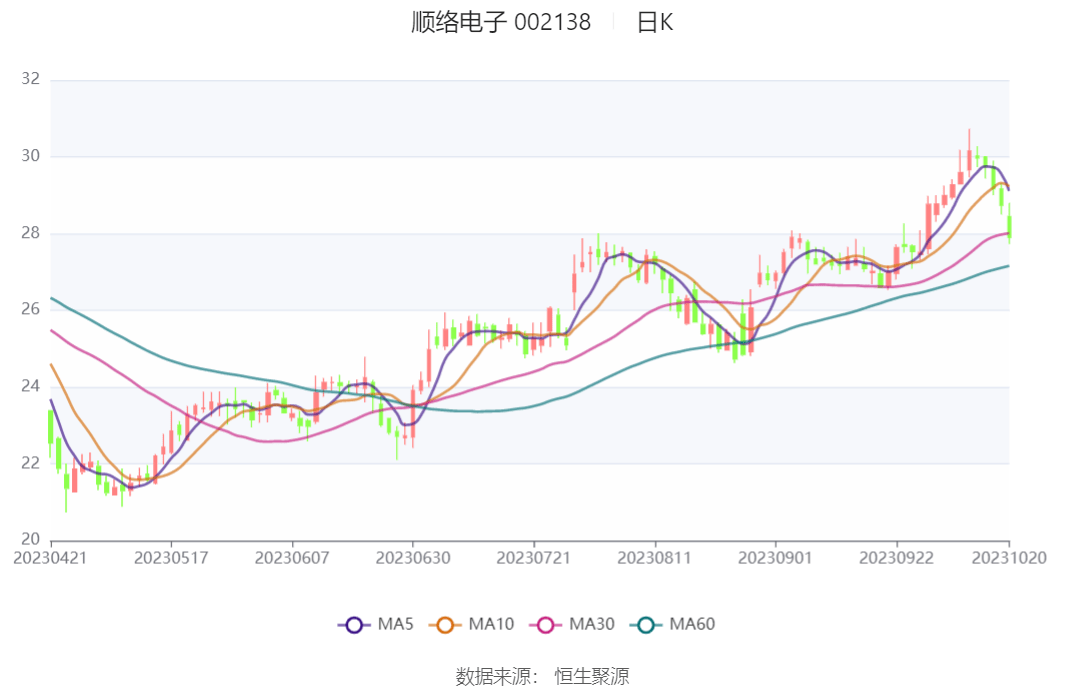
Task: Click the 20230922 x-axis date label
Action: (896, 558)
